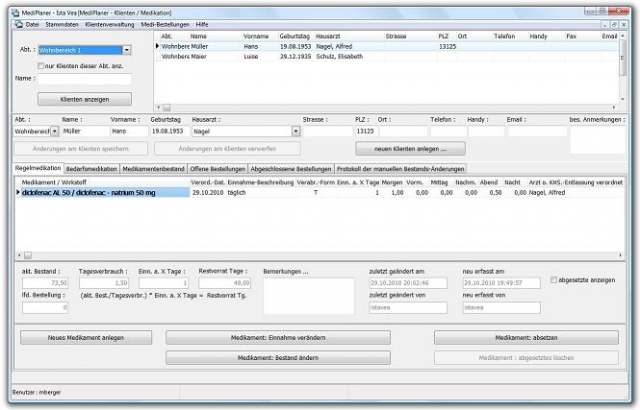Click the PLZ field containing 13125
Viewport: 640px width, 410px height.
pyautogui.click(x=365, y=131)
